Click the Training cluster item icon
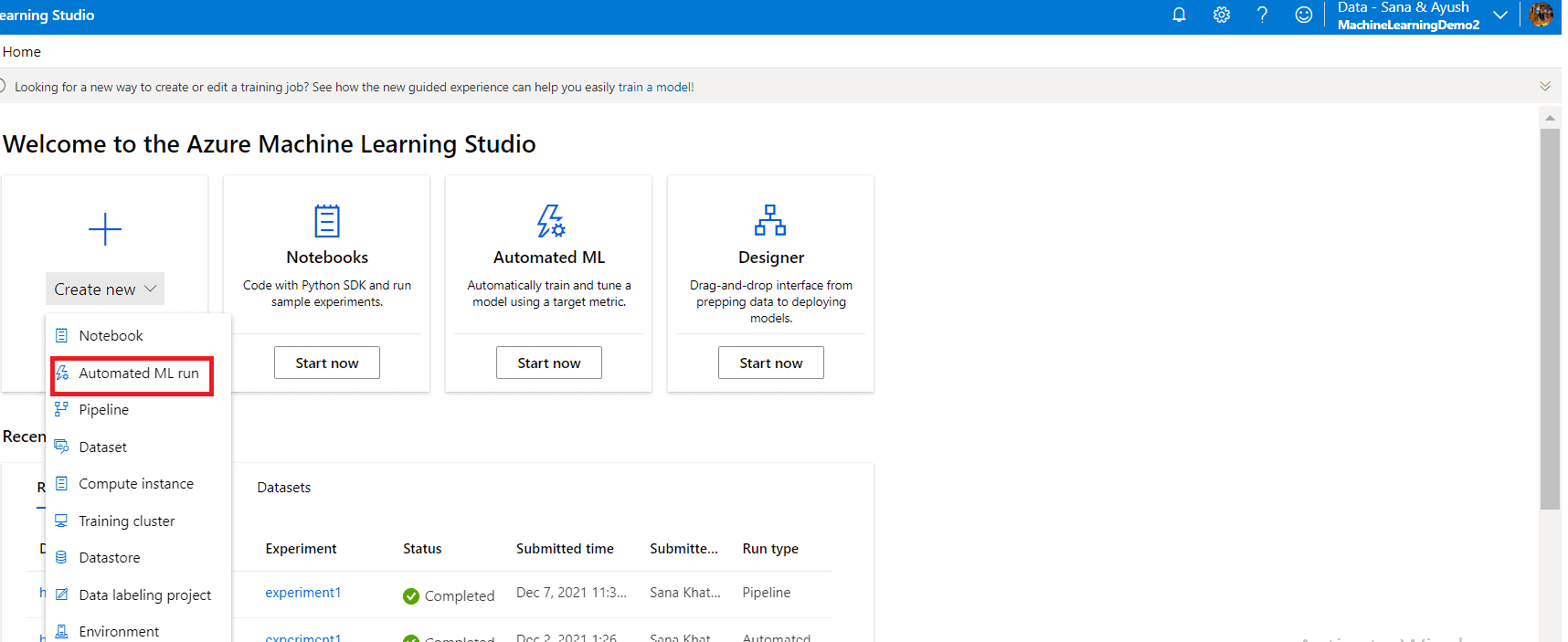This screenshot has width=1568, height=642. pos(61,521)
